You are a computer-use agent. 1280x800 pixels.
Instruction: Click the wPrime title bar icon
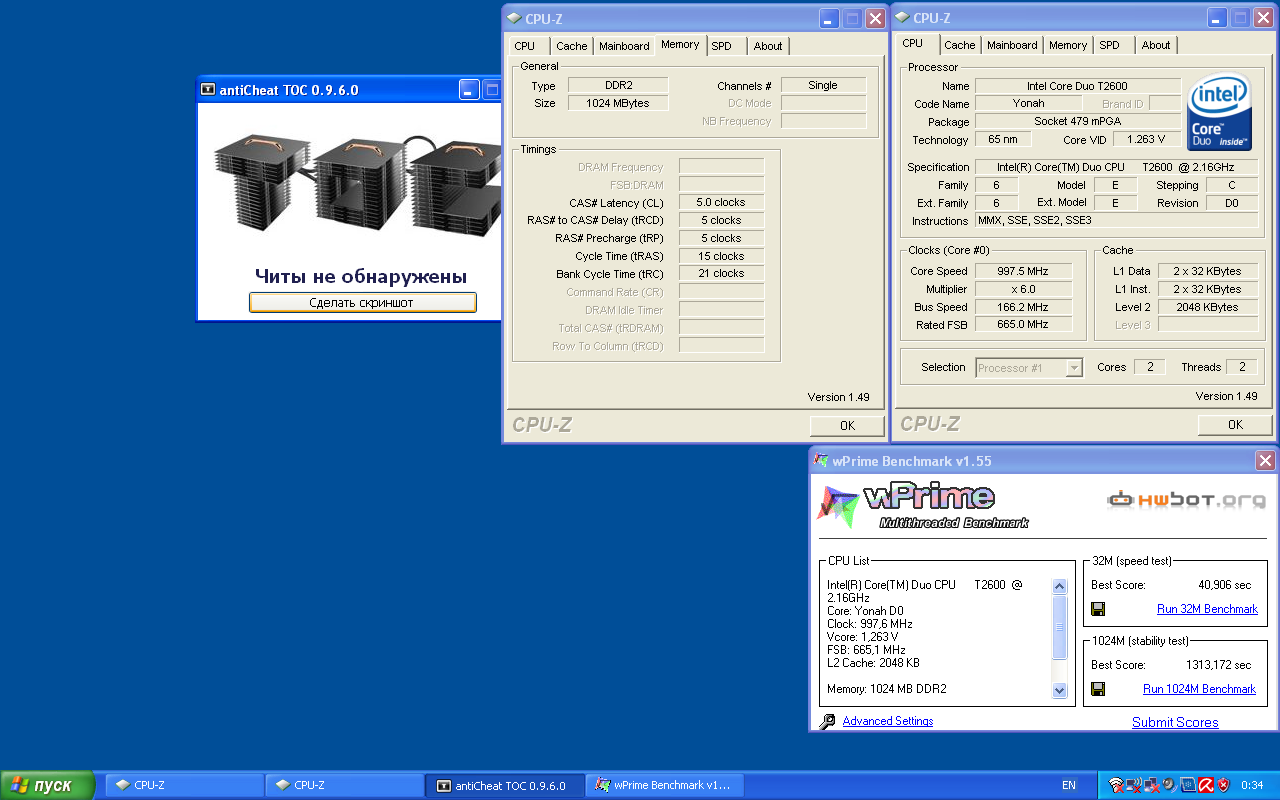(821, 461)
